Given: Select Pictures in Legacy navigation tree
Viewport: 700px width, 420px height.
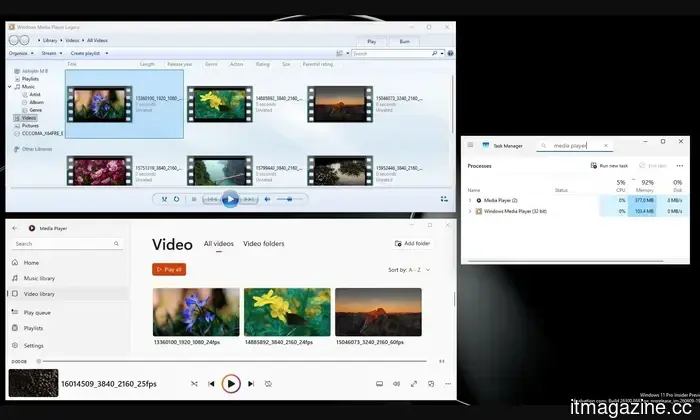Looking at the screenshot, I should click(30, 126).
